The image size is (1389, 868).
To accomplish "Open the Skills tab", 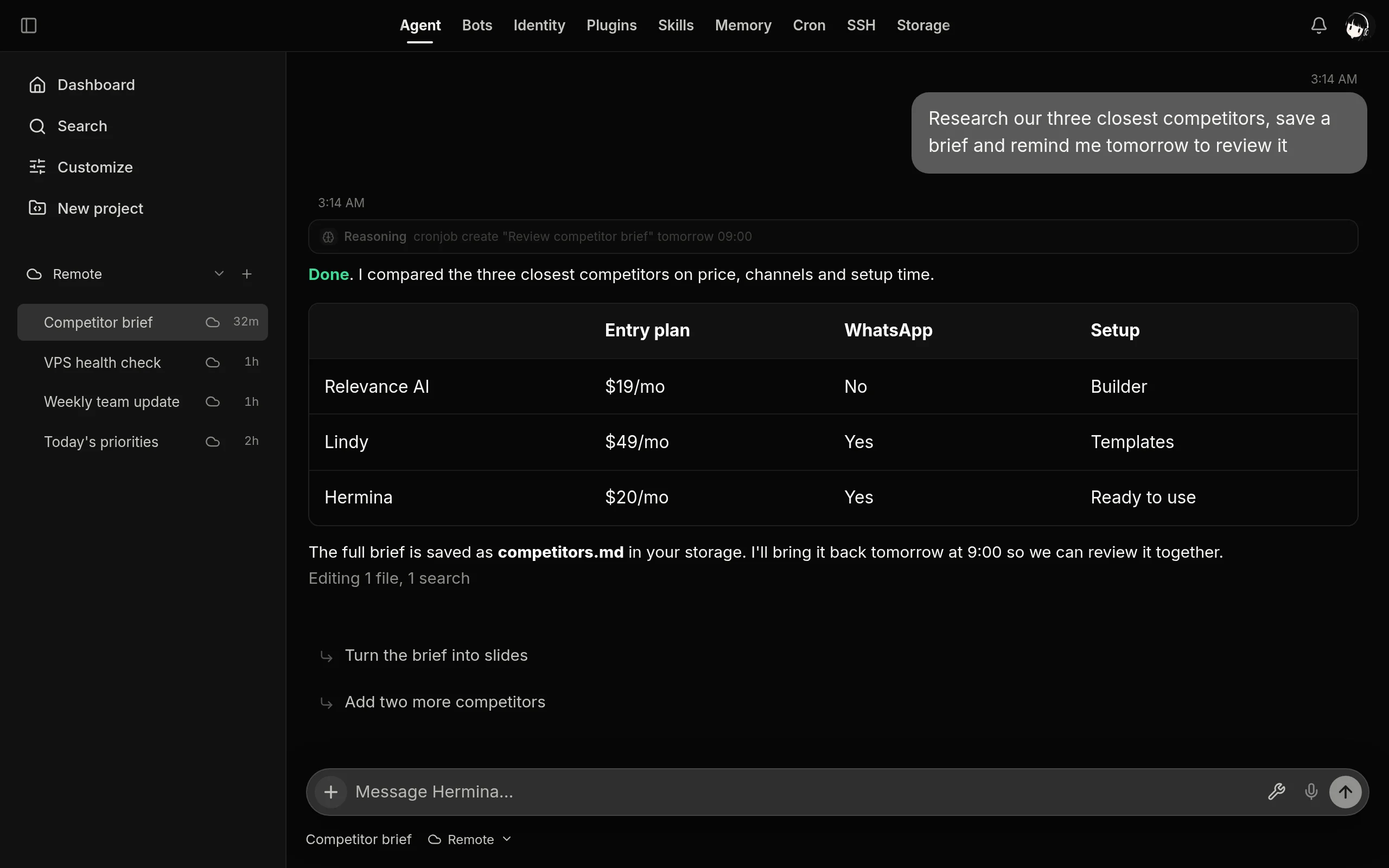I will [x=676, y=25].
